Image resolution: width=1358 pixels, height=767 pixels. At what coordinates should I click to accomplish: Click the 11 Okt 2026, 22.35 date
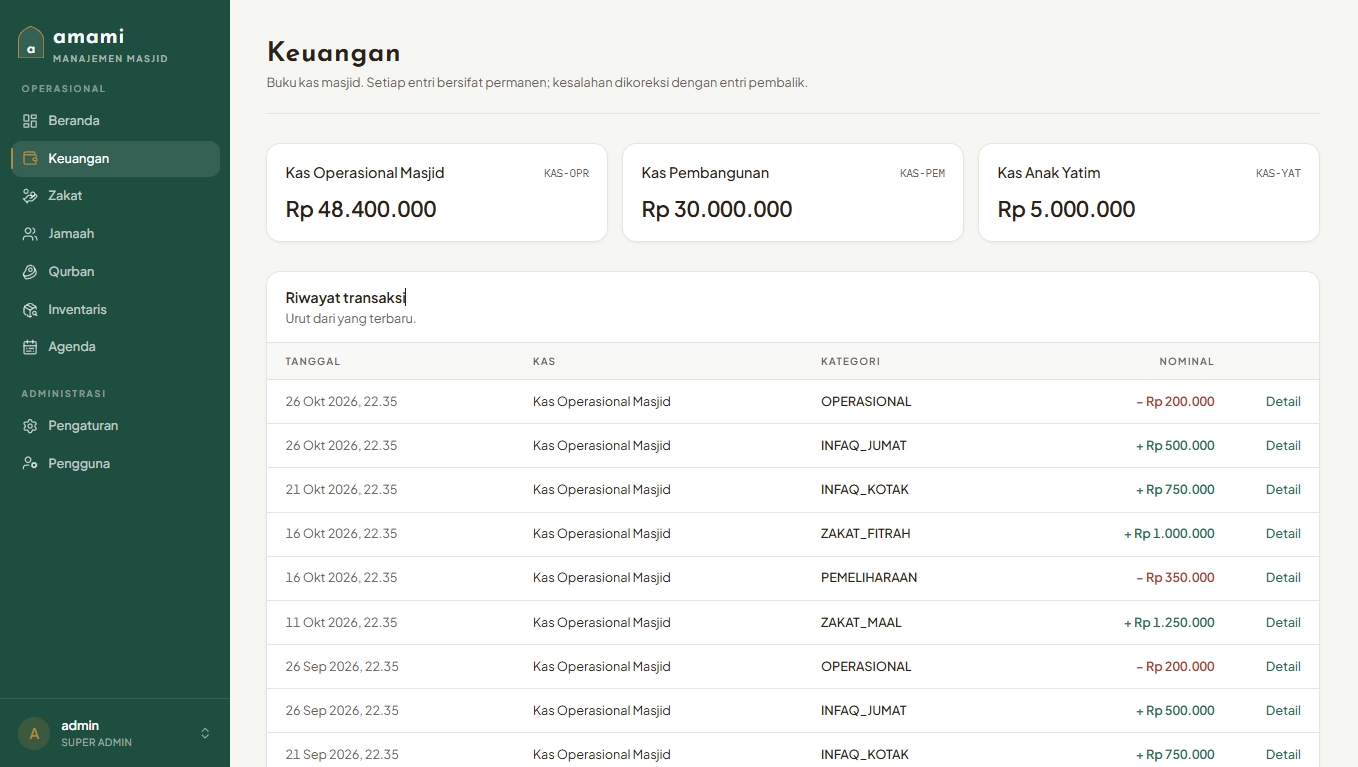click(341, 623)
